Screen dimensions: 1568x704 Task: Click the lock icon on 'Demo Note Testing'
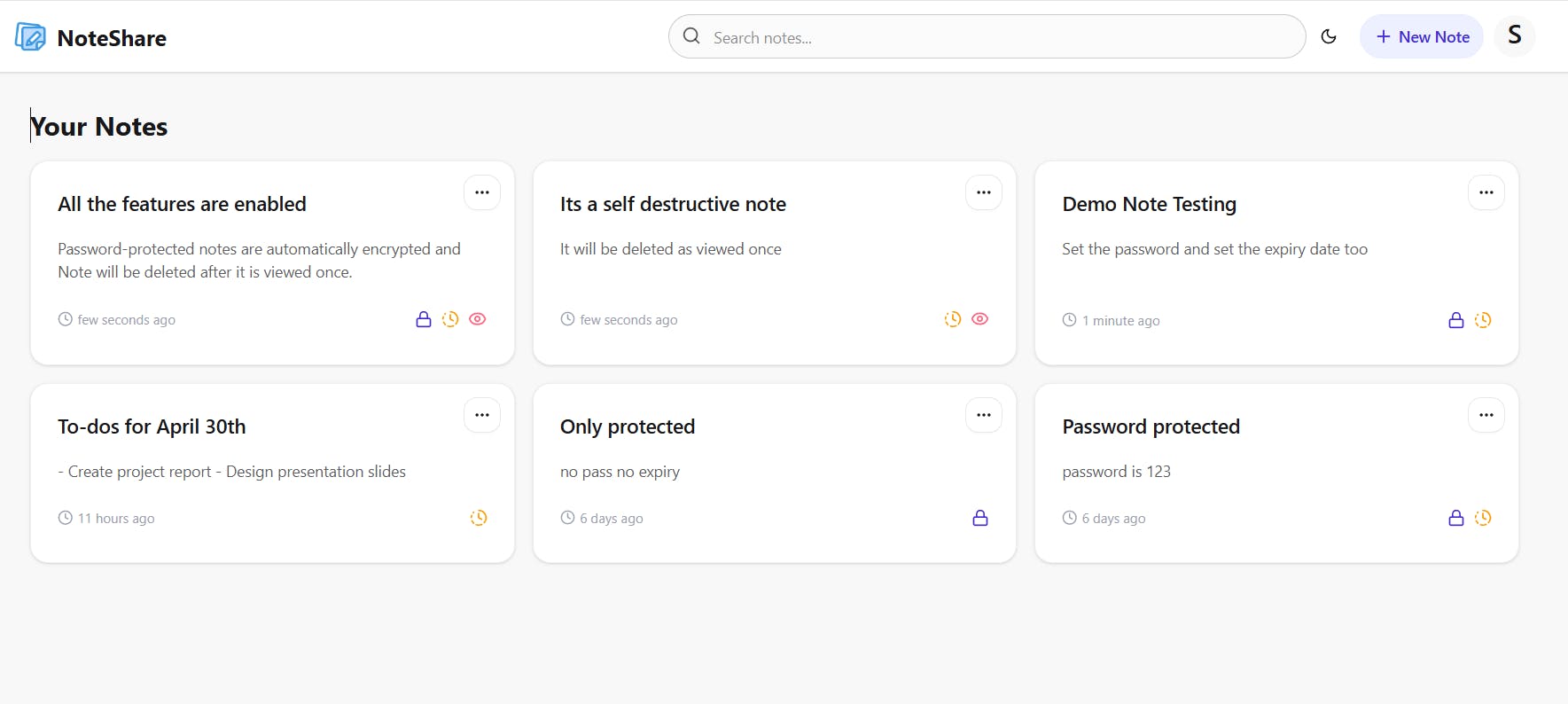coord(1455,320)
